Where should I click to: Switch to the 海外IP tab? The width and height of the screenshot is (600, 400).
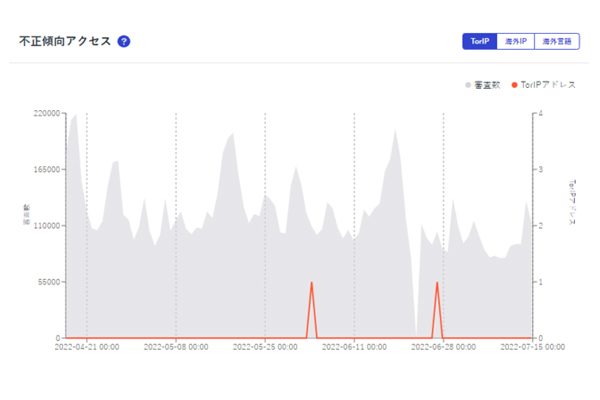(x=514, y=42)
